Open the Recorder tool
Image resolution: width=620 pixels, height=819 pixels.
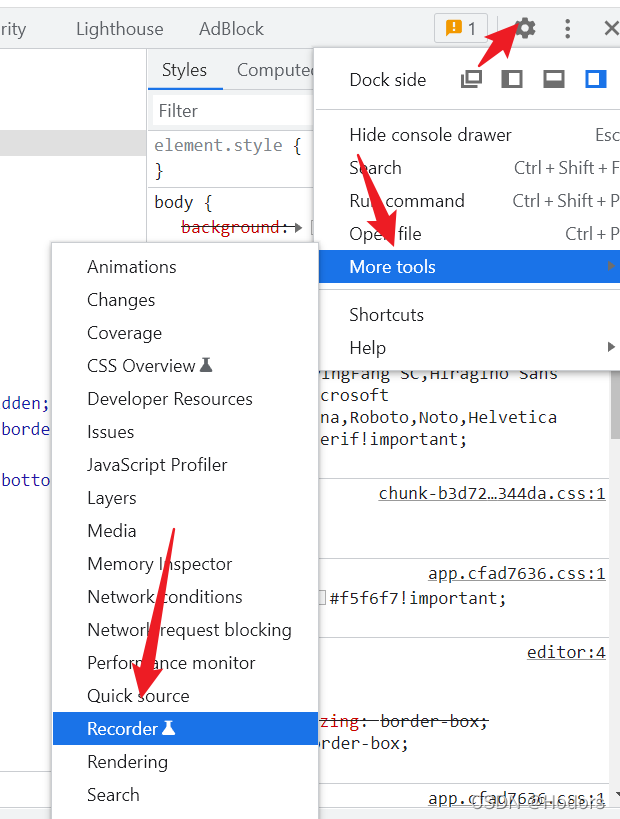point(185,728)
